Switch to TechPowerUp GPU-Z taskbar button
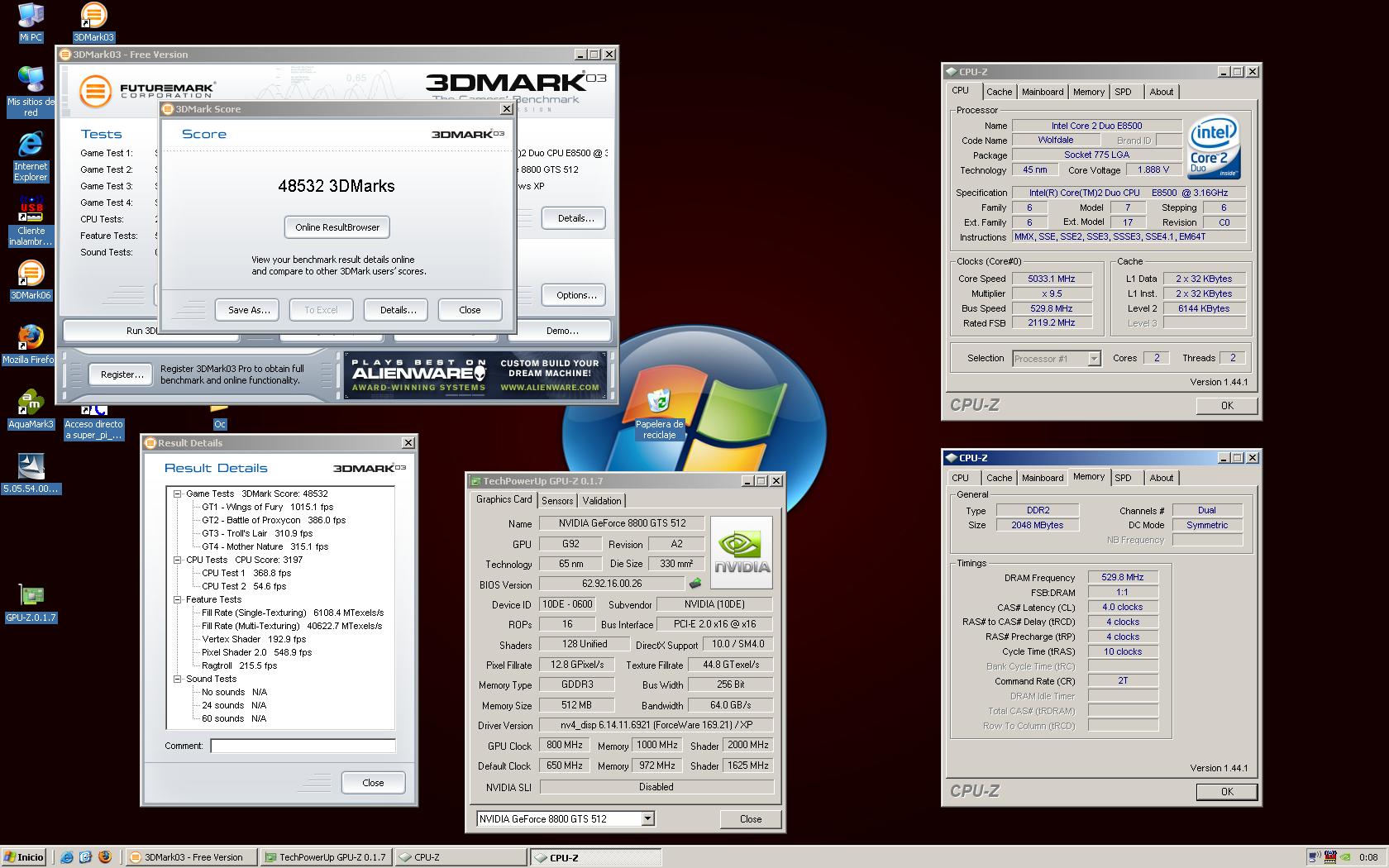Viewport: 1389px width, 868px height. point(325,857)
